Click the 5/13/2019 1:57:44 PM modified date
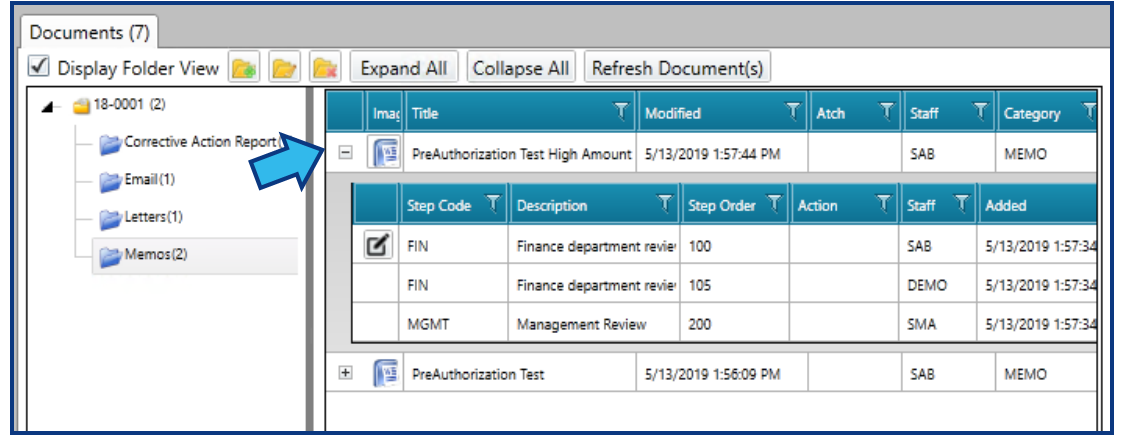Screen dimensions: 1123x436 click(713, 154)
